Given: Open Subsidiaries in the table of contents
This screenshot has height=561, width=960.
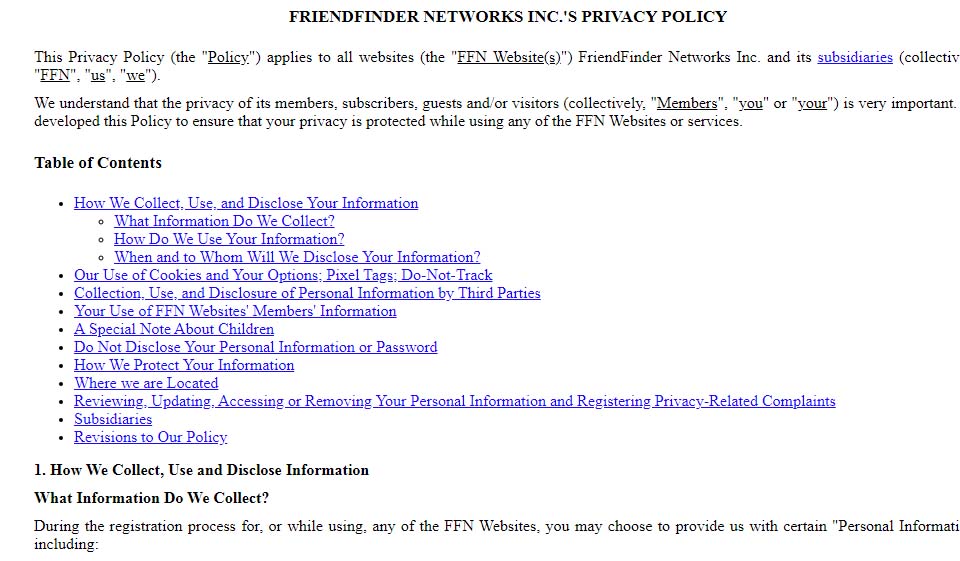Looking at the screenshot, I should (113, 419).
